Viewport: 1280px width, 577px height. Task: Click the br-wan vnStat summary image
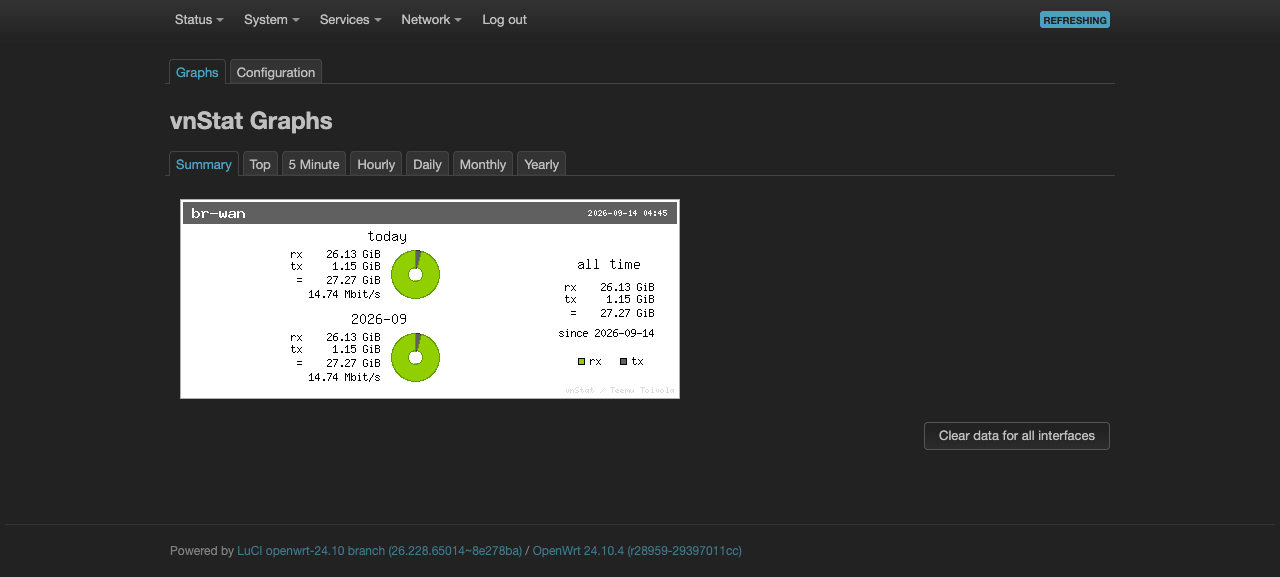pyautogui.click(x=430, y=299)
